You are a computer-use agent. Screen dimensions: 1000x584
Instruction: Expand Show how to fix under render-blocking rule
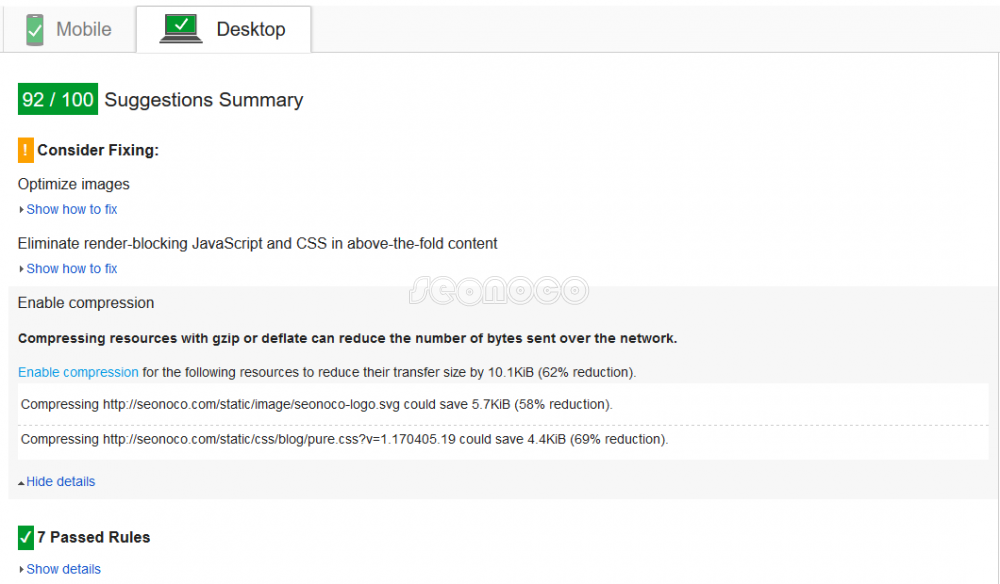tap(71, 268)
